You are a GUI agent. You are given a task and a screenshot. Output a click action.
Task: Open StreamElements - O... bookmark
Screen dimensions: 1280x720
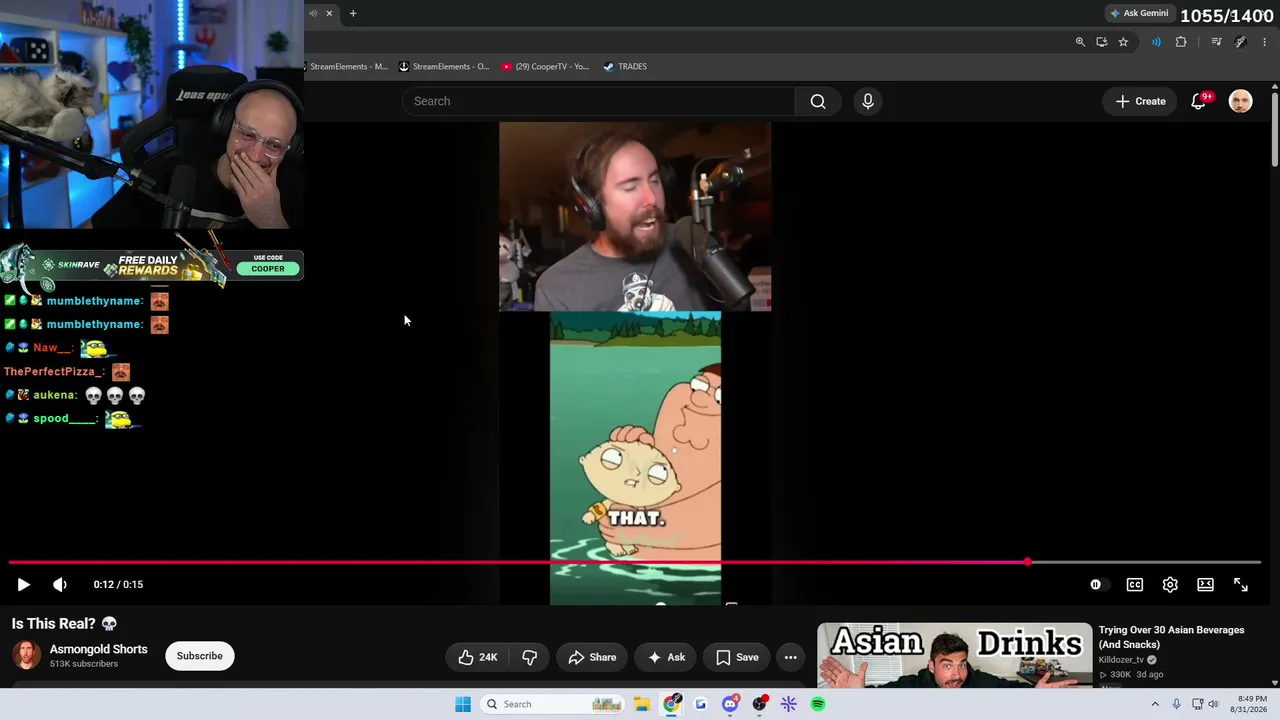click(444, 67)
